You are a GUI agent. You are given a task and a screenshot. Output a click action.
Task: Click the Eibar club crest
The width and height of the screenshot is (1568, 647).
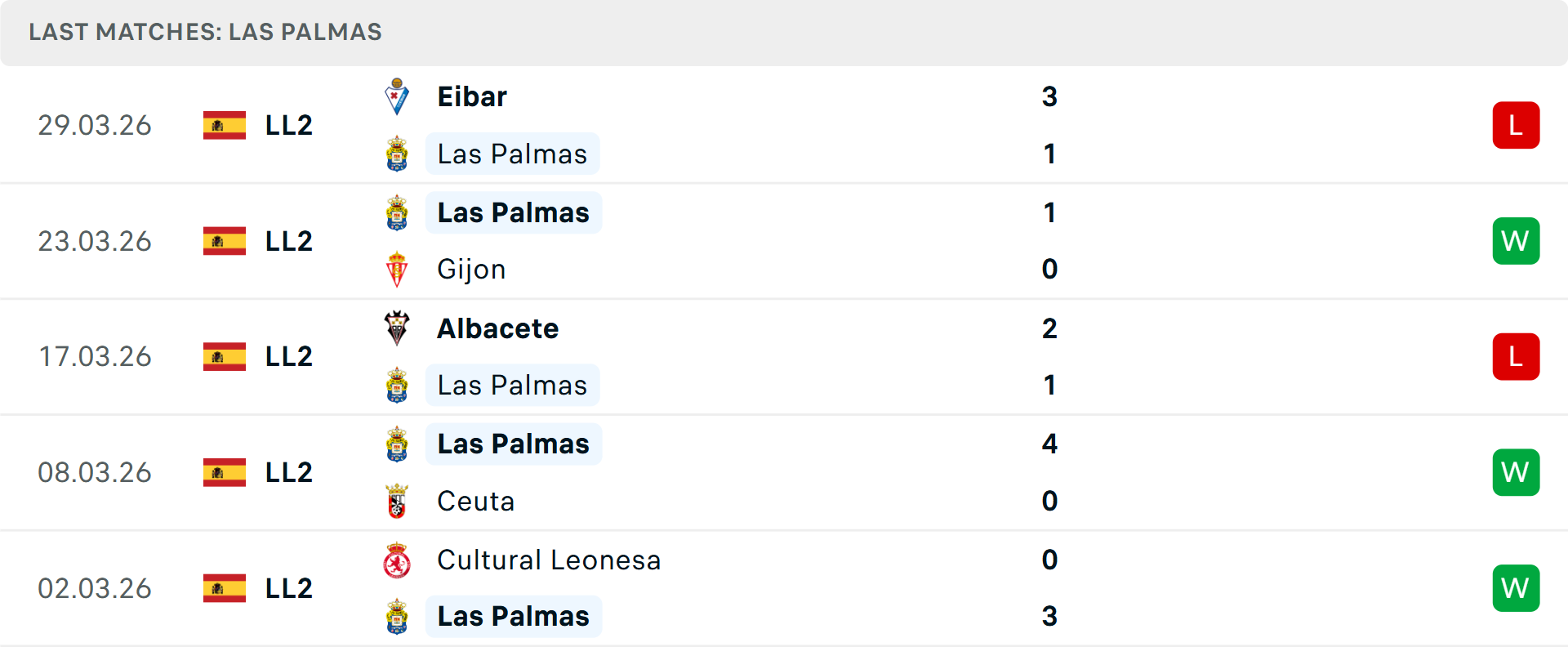[398, 96]
